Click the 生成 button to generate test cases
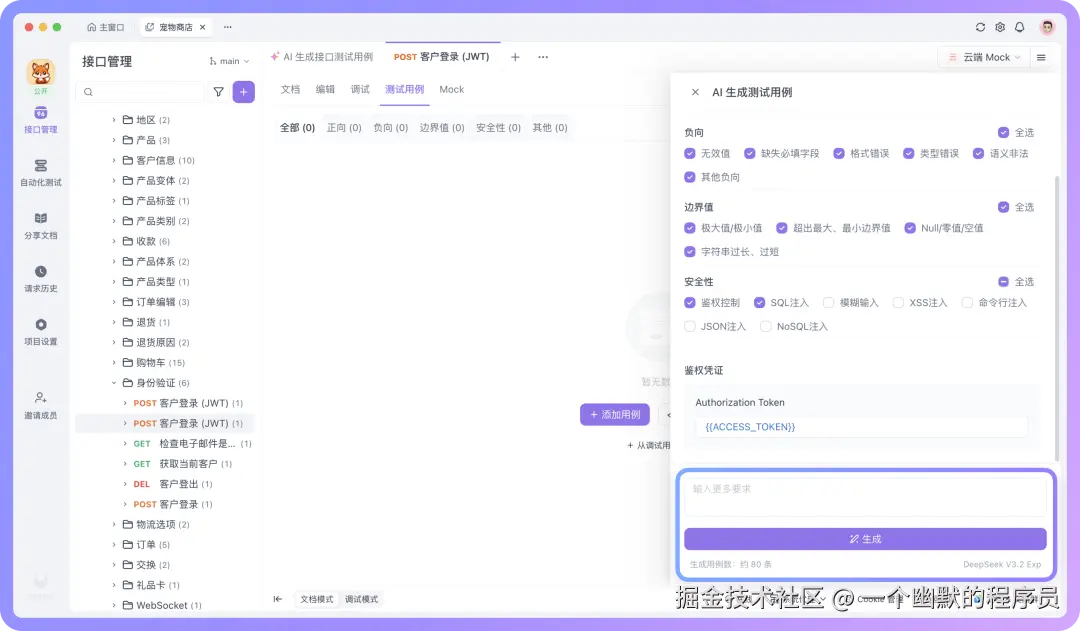Screen dimensions: 1080x631 (865, 539)
